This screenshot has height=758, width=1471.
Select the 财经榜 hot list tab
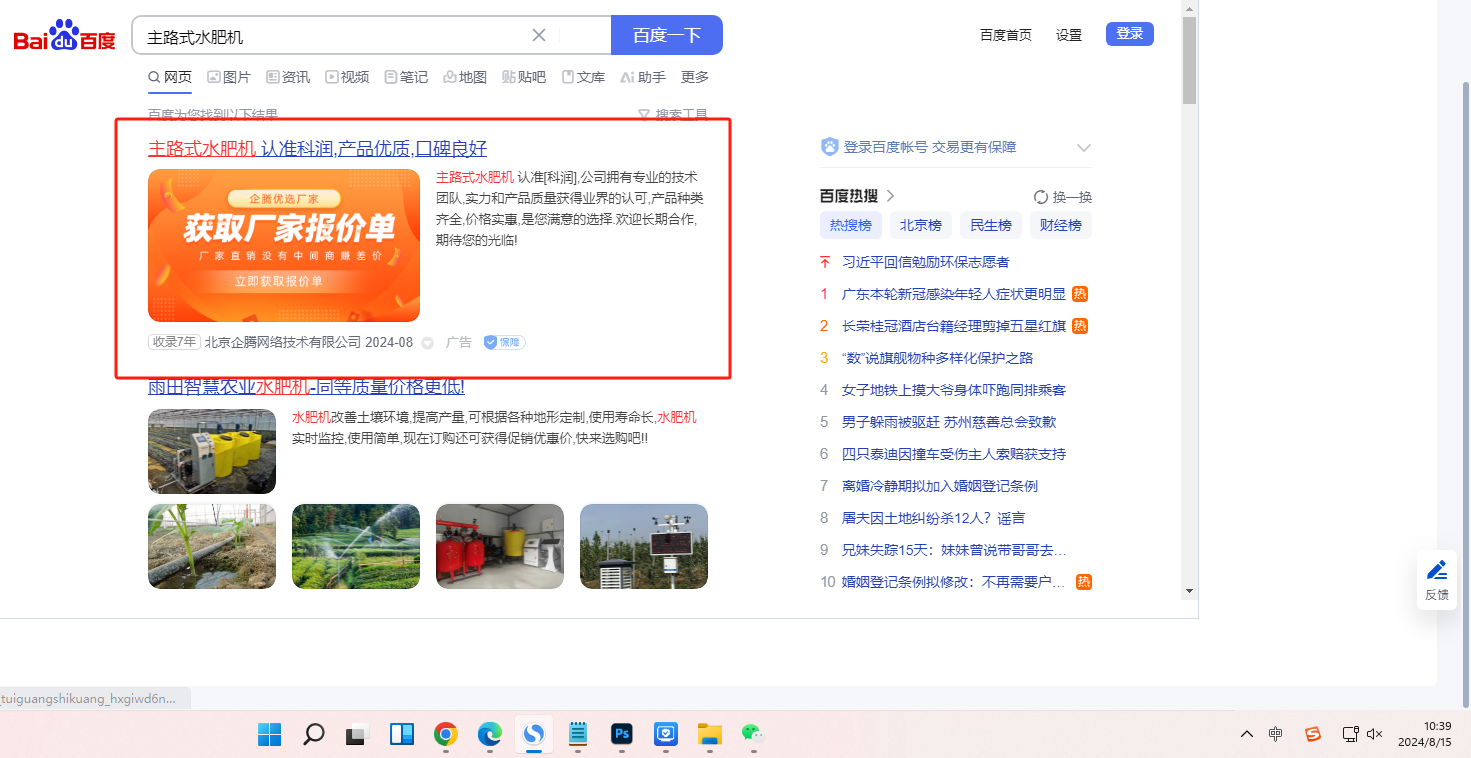tap(1060, 225)
